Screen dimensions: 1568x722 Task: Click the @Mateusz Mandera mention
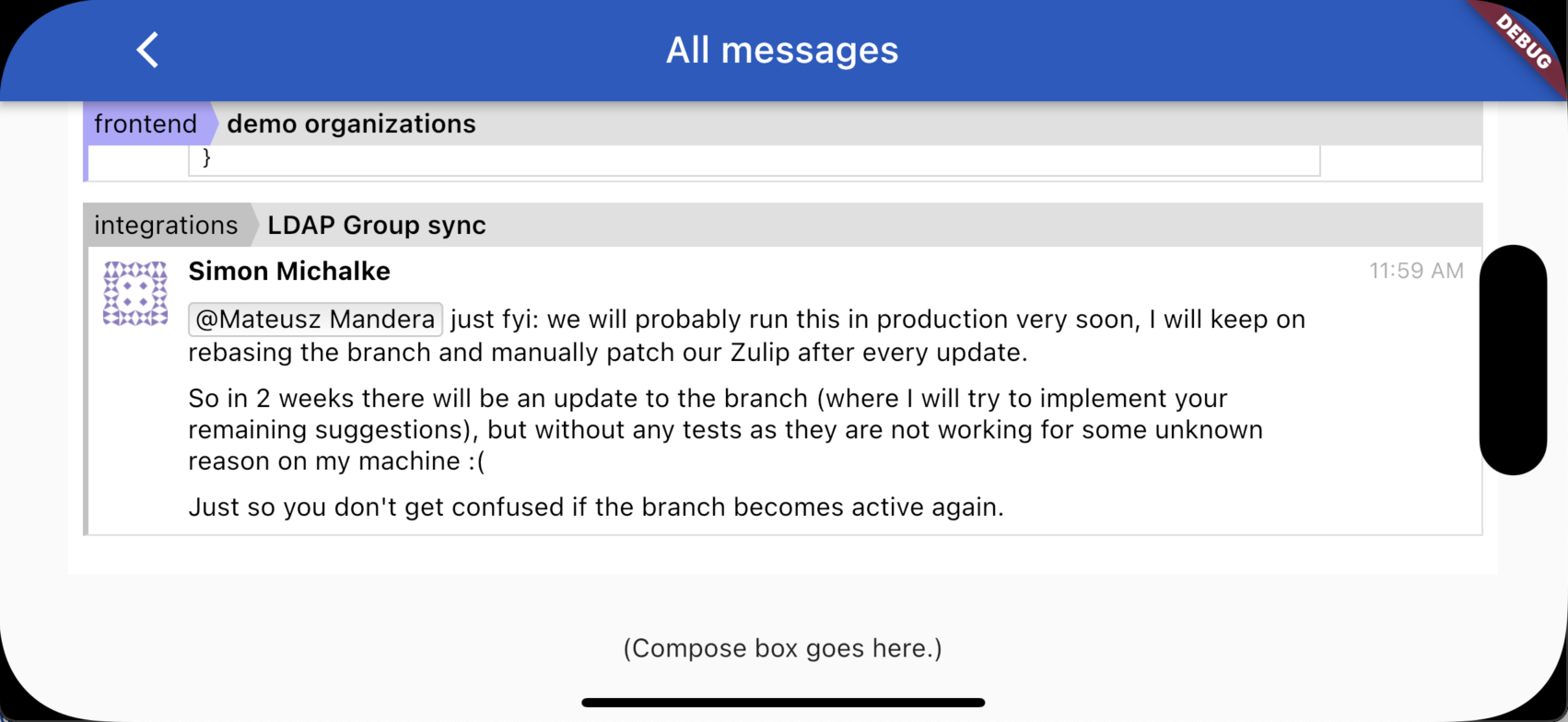point(315,320)
